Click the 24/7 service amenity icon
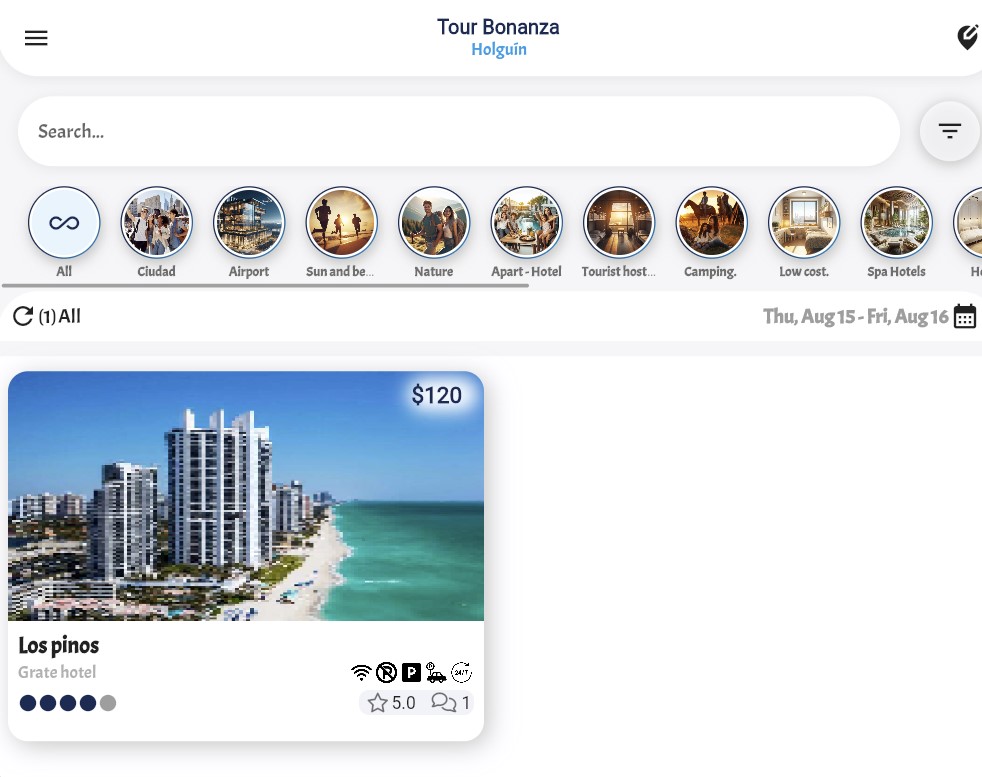 [462, 672]
